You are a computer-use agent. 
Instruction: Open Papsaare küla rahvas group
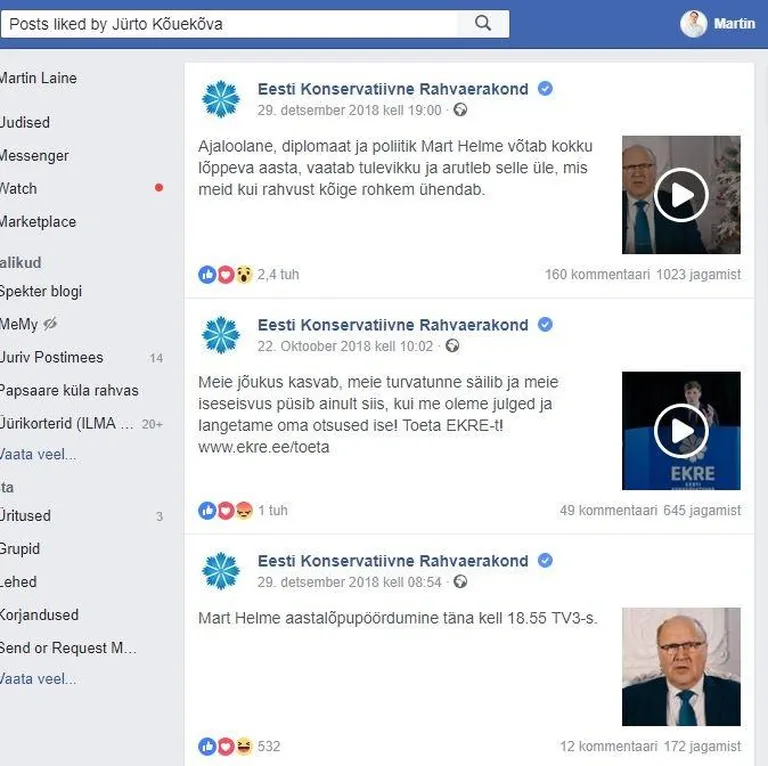tap(69, 391)
